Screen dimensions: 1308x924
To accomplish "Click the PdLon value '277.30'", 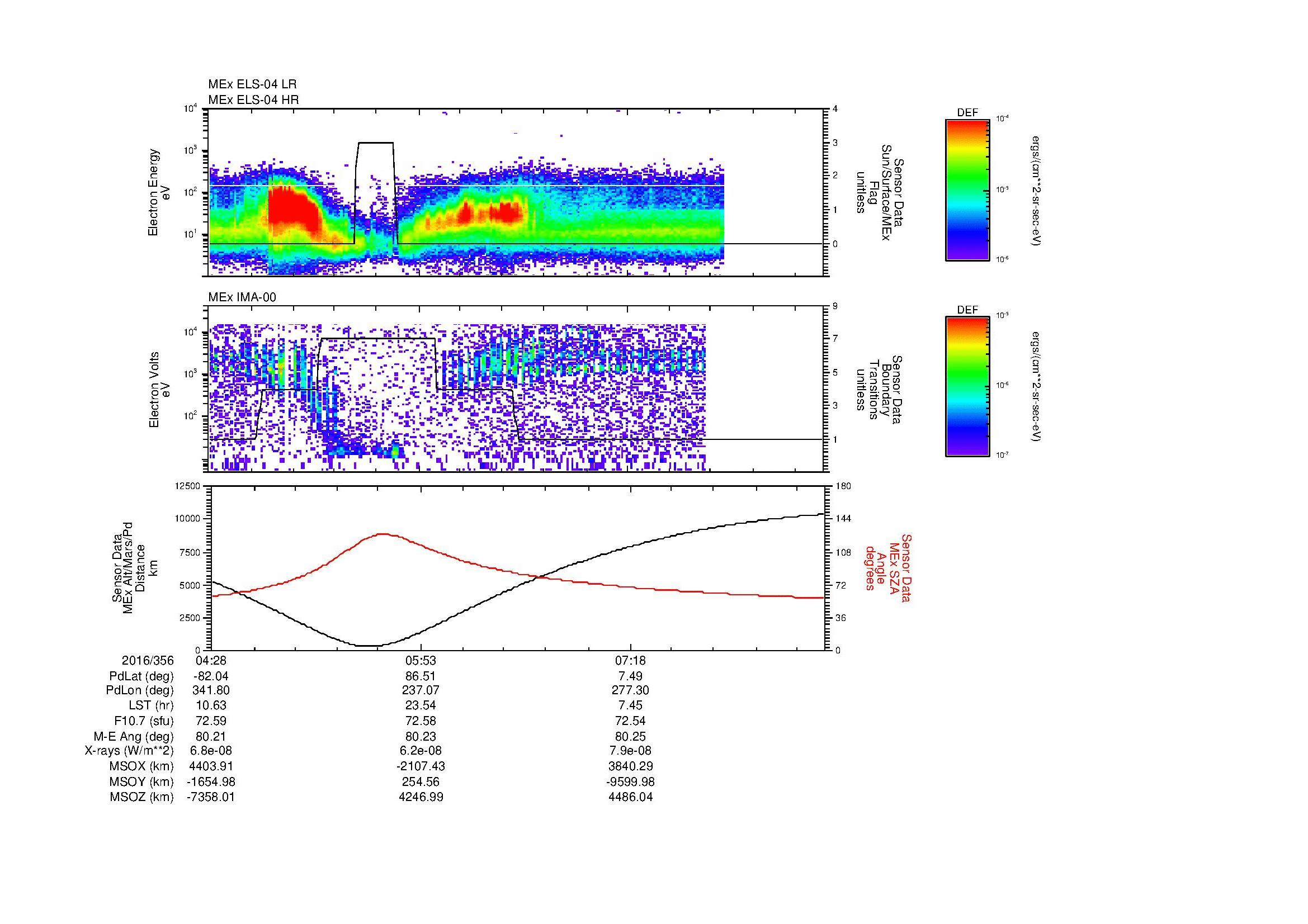I will point(631,691).
